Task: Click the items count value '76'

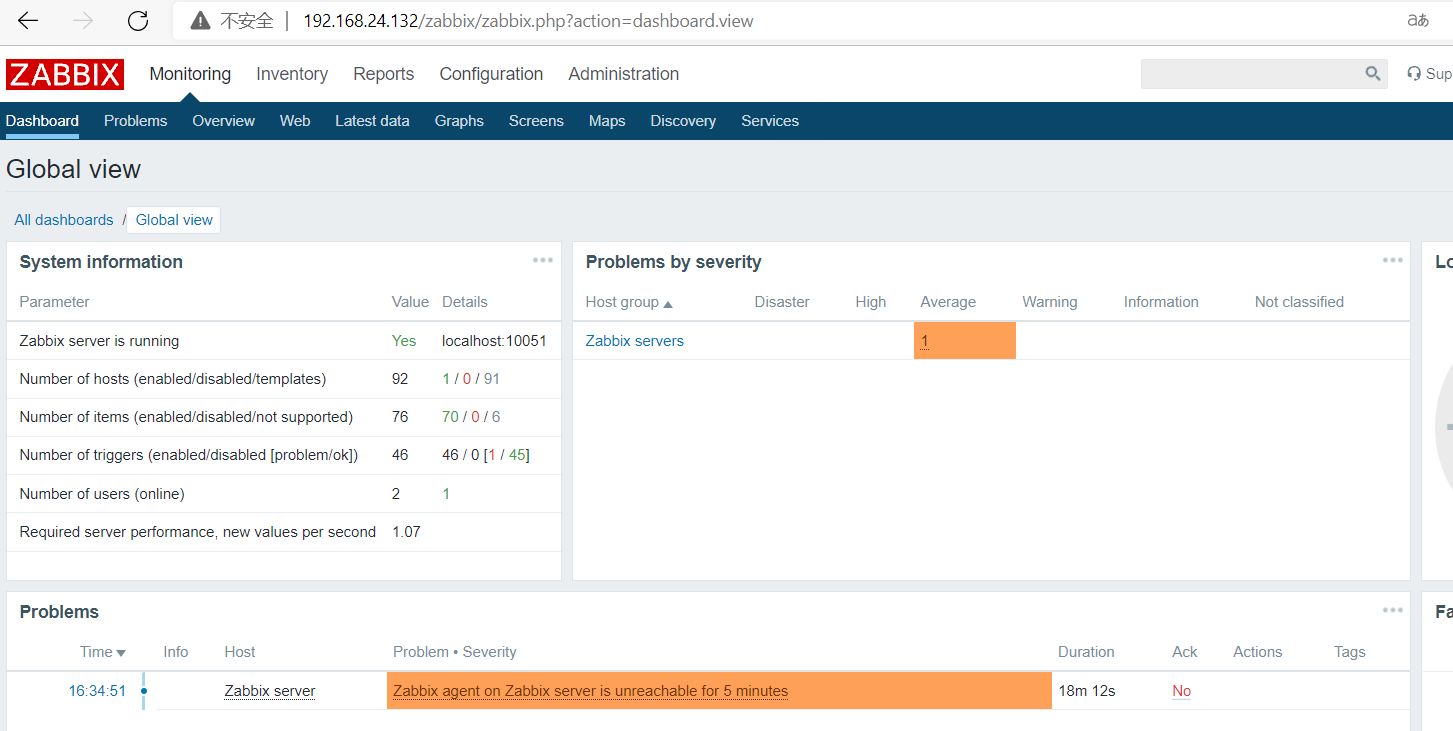Action: tap(400, 417)
